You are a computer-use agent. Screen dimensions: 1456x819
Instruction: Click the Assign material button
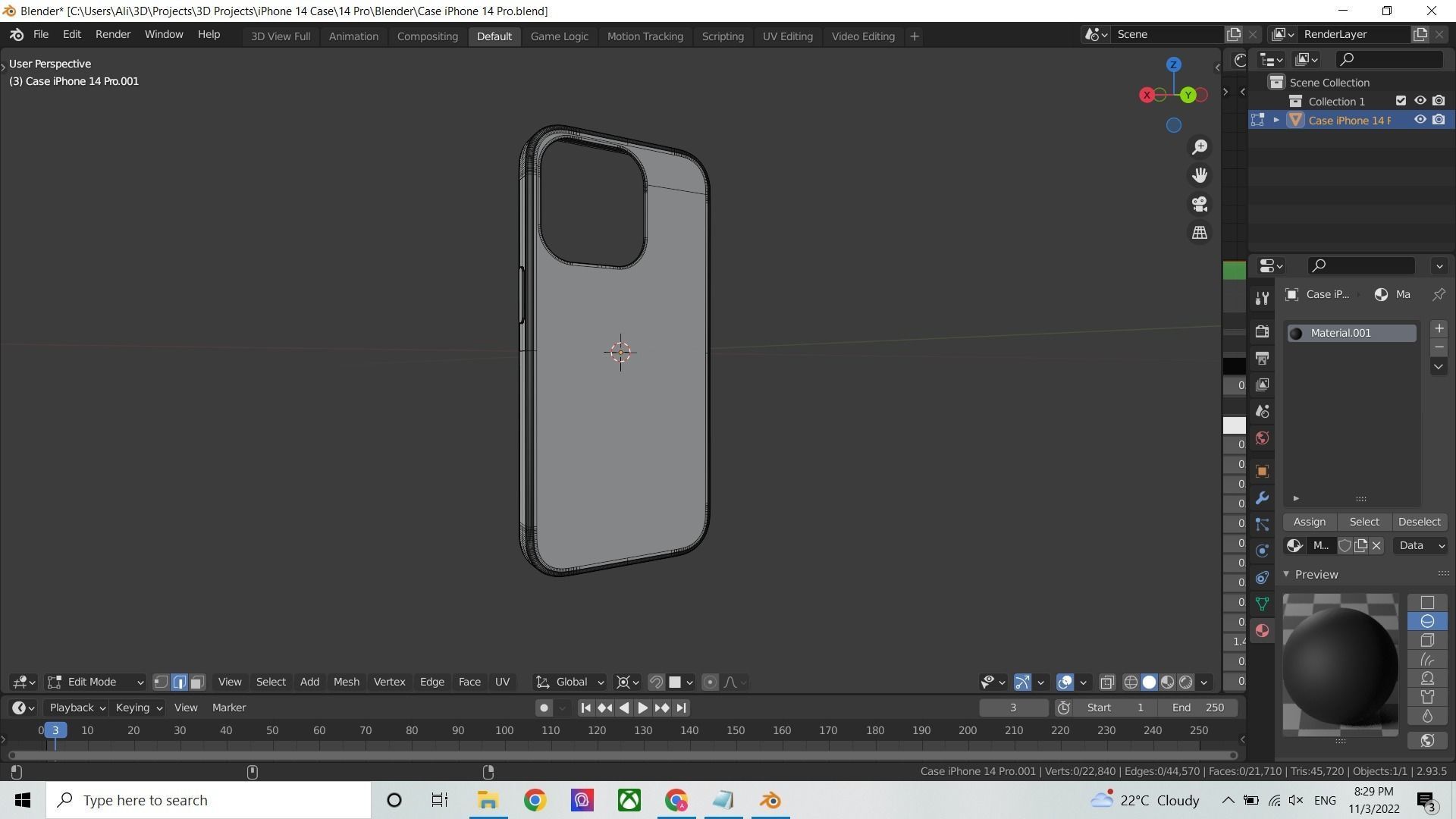[x=1310, y=522]
